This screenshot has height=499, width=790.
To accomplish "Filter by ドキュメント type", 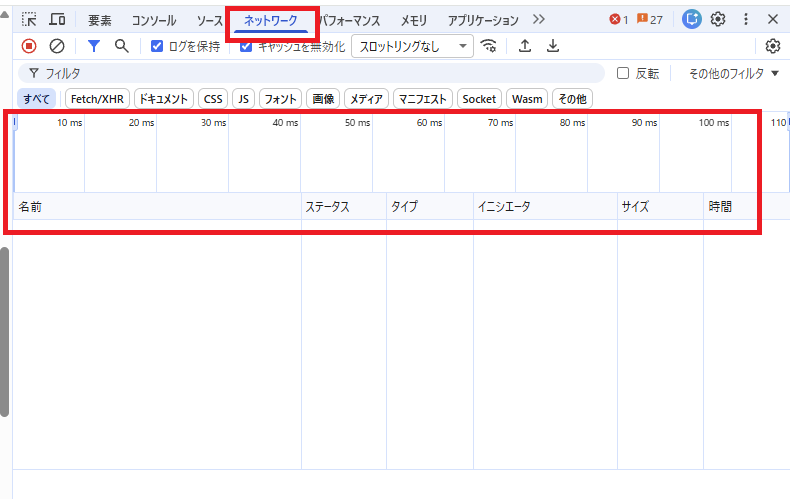I will click(x=164, y=99).
